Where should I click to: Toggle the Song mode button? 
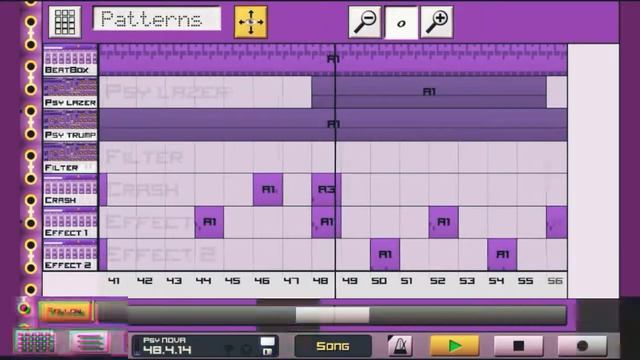click(333, 346)
